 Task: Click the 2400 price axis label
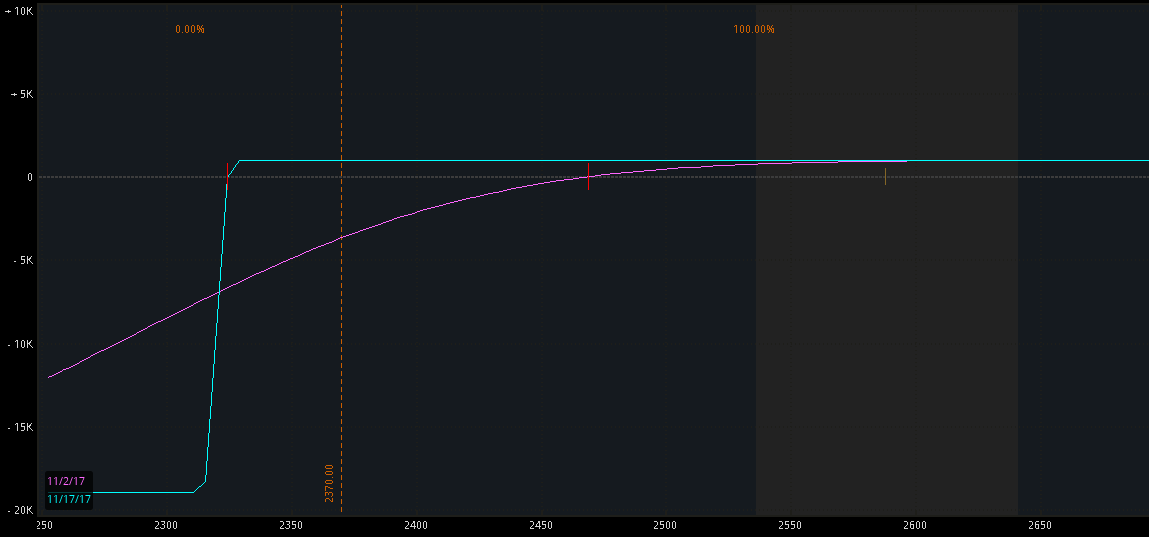click(415, 525)
